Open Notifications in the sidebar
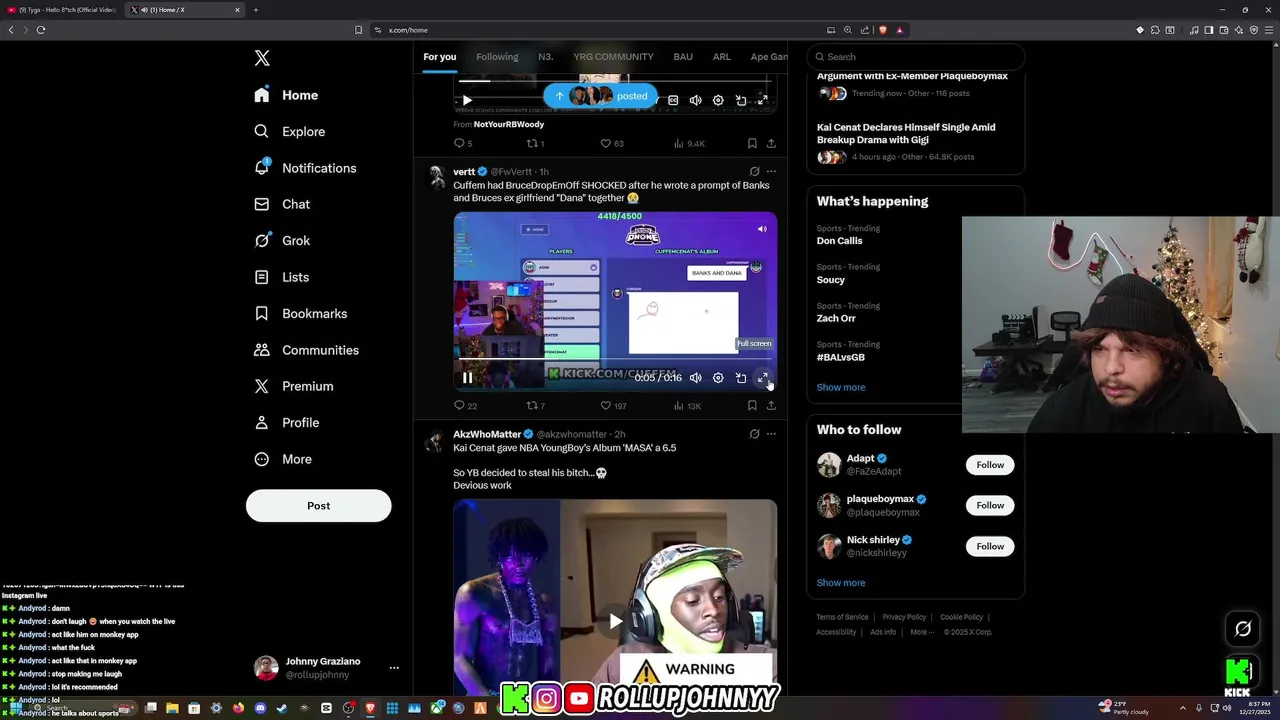 [x=305, y=168]
